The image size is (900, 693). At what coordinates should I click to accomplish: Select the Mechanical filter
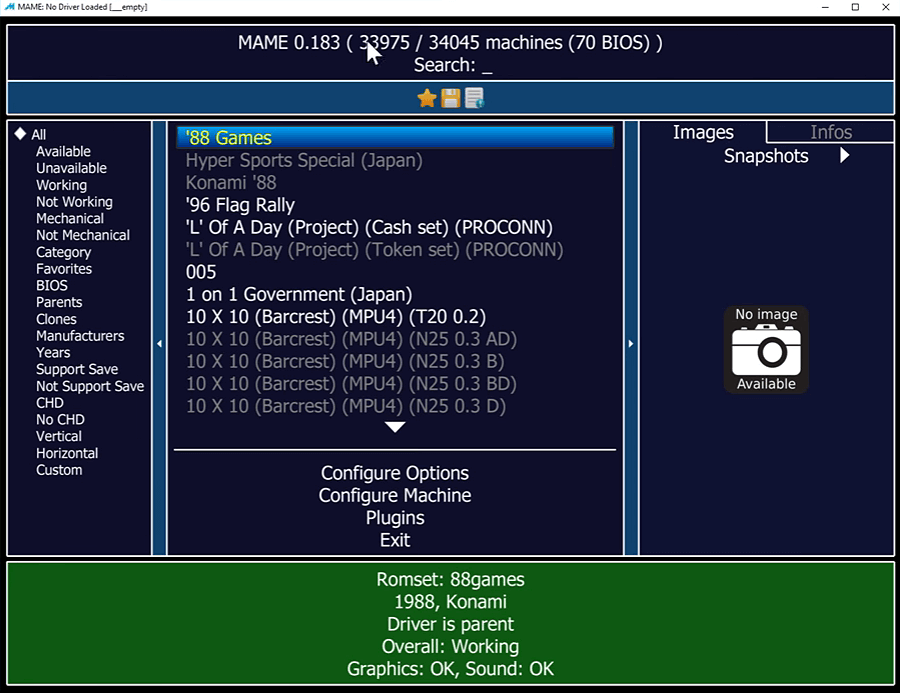pyautogui.click(x=69, y=218)
